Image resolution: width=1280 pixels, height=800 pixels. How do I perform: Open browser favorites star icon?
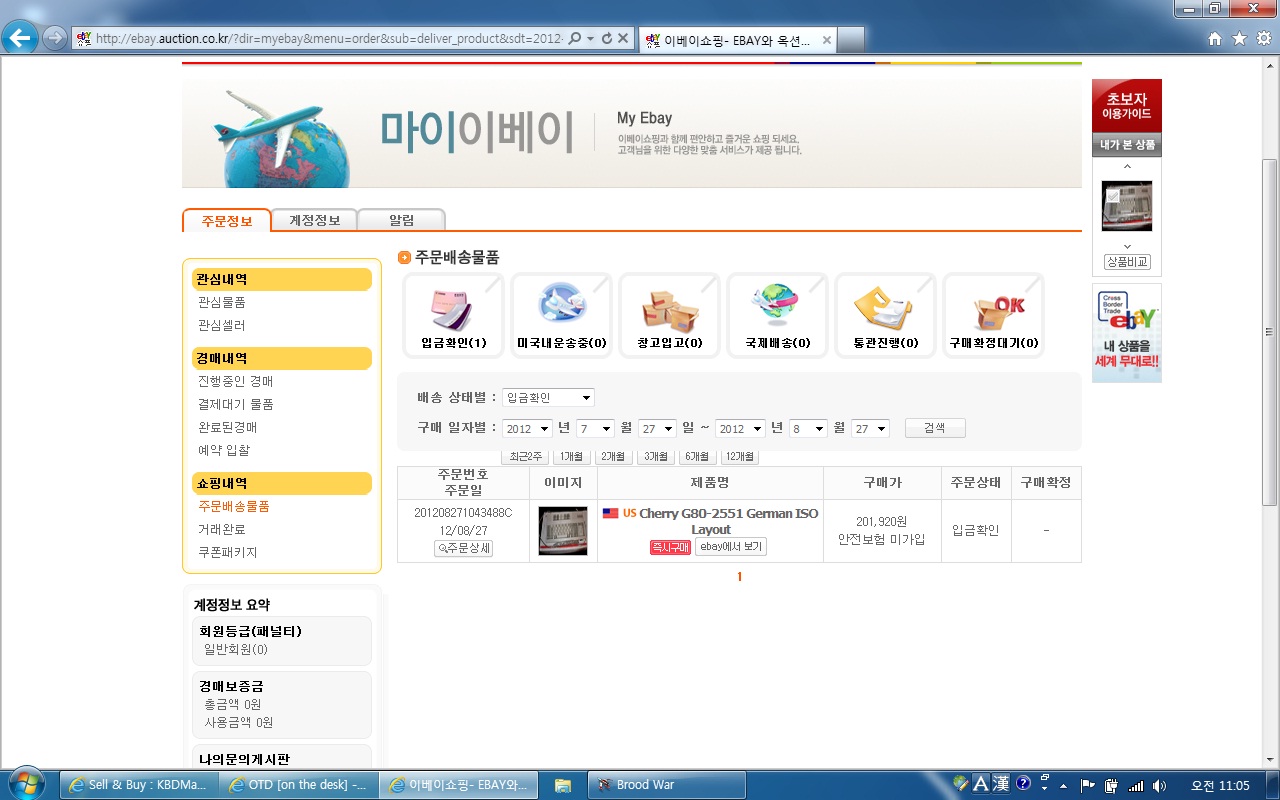click(1239, 38)
